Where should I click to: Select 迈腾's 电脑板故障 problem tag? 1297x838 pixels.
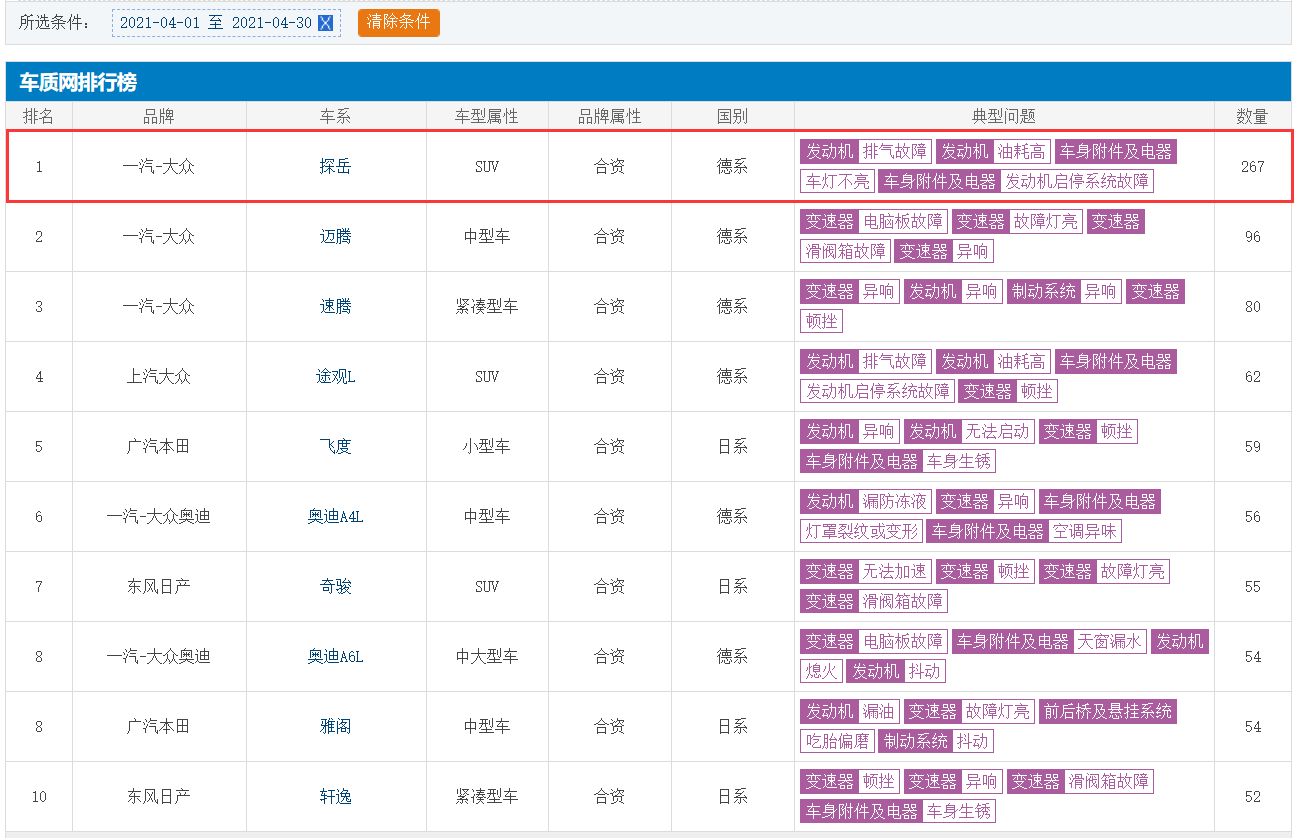(903, 221)
